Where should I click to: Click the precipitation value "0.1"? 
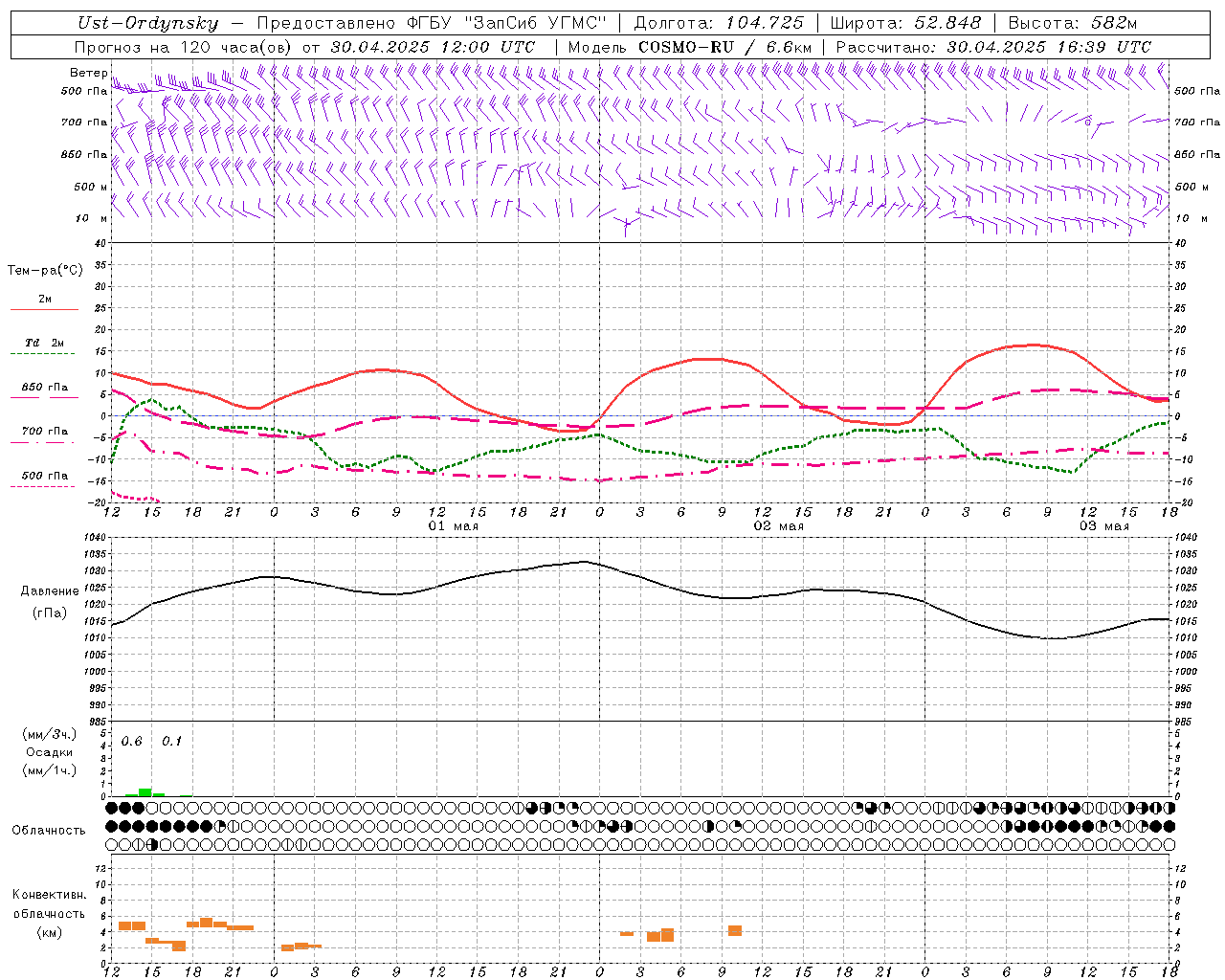171,742
